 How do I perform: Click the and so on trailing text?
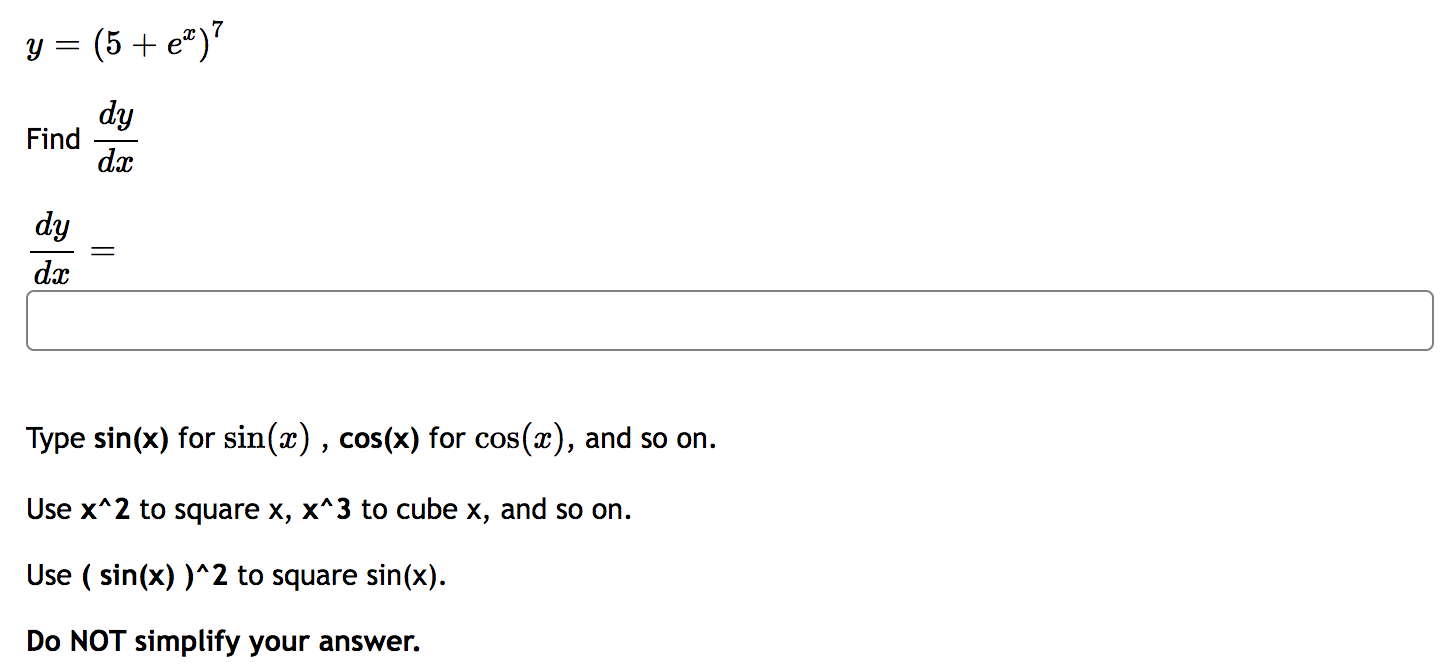[x=650, y=437]
